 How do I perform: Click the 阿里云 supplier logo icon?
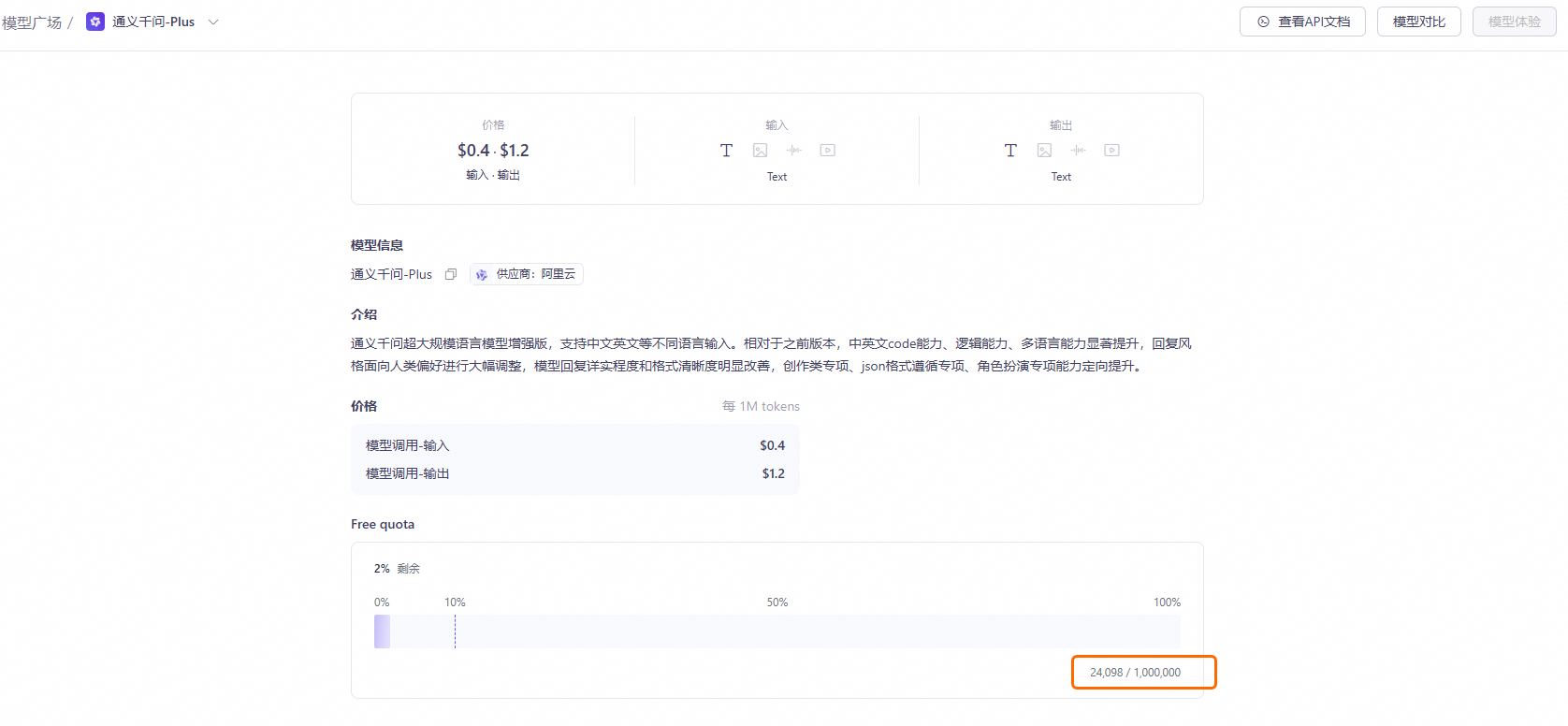tap(482, 274)
